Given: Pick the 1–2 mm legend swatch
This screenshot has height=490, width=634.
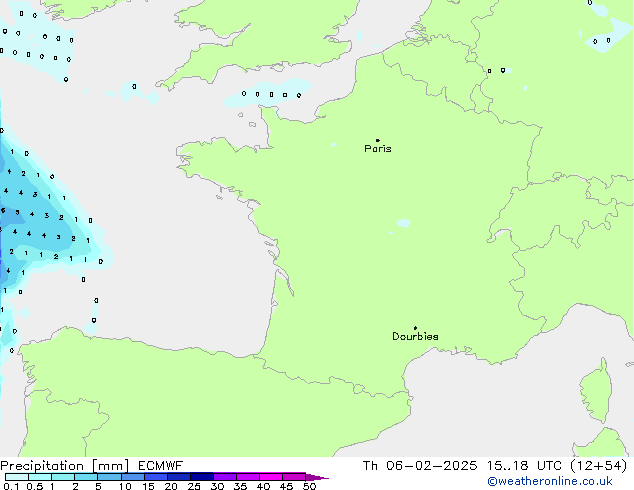Looking at the screenshot, I should pos(63,477).
